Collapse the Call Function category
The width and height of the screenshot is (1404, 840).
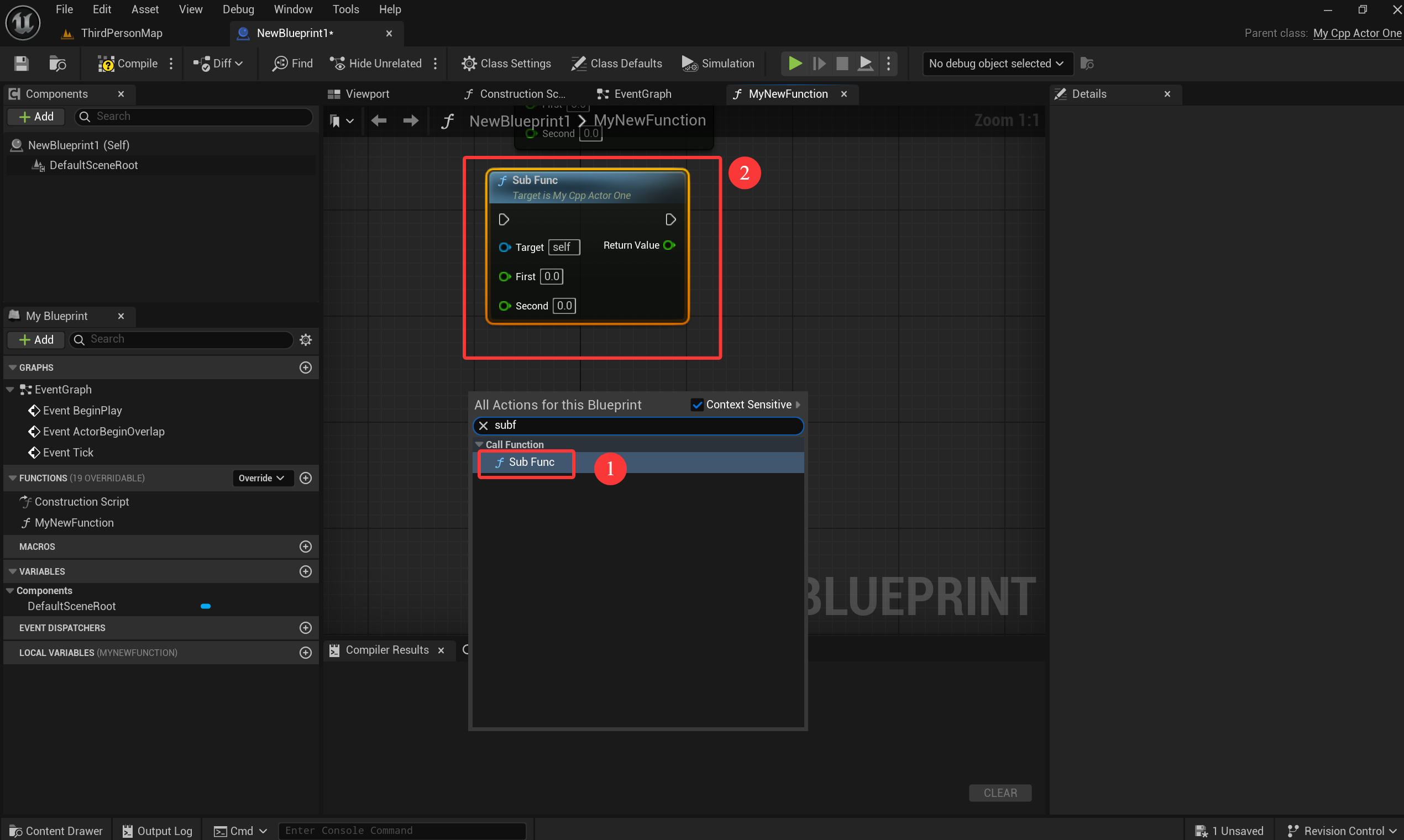479,445
